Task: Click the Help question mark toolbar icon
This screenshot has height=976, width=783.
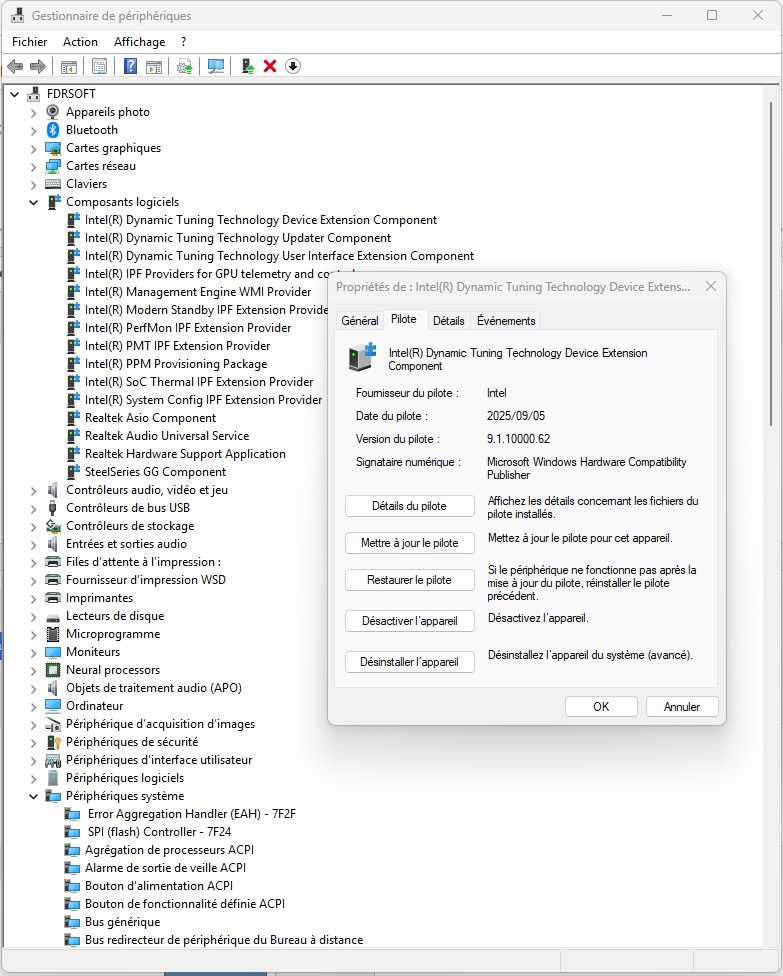Action: 130,66
